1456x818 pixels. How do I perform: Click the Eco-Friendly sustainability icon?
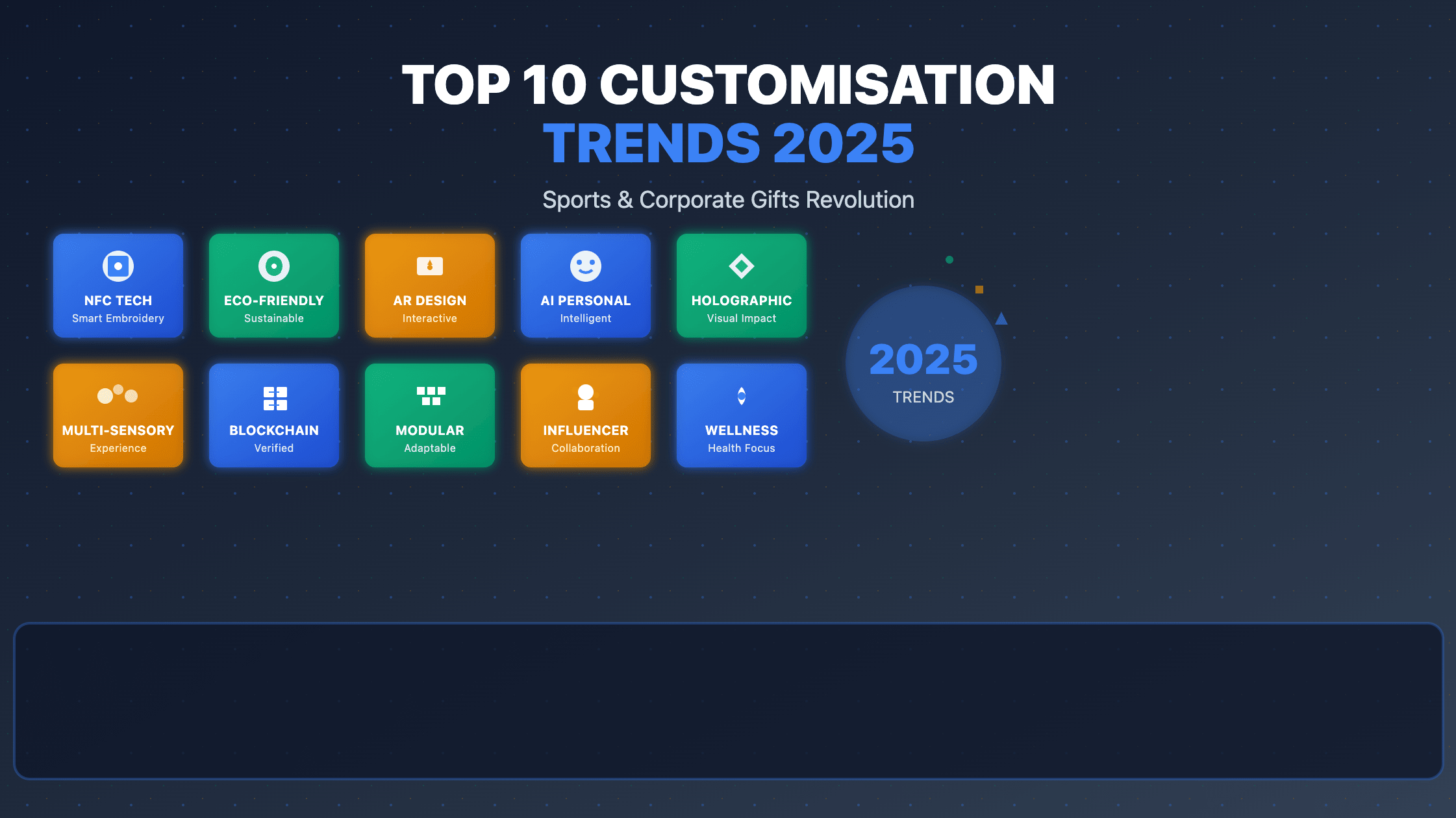pos(273,266)
